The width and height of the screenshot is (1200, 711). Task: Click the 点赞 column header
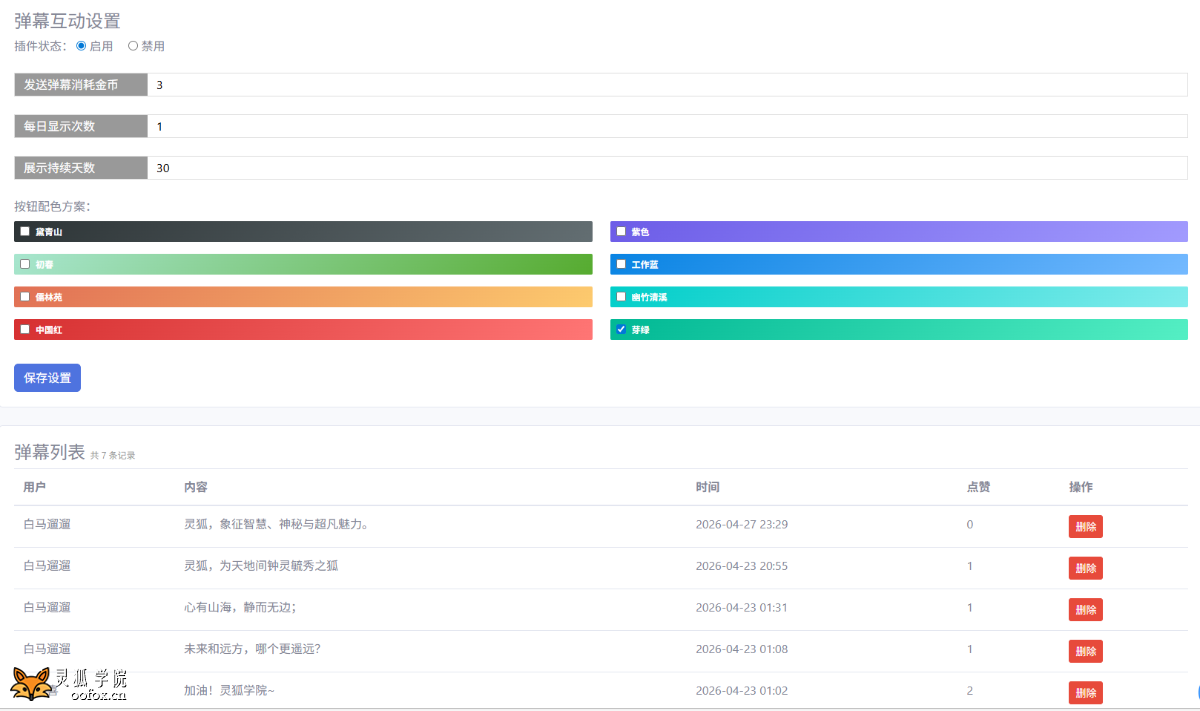click(978, 487)
